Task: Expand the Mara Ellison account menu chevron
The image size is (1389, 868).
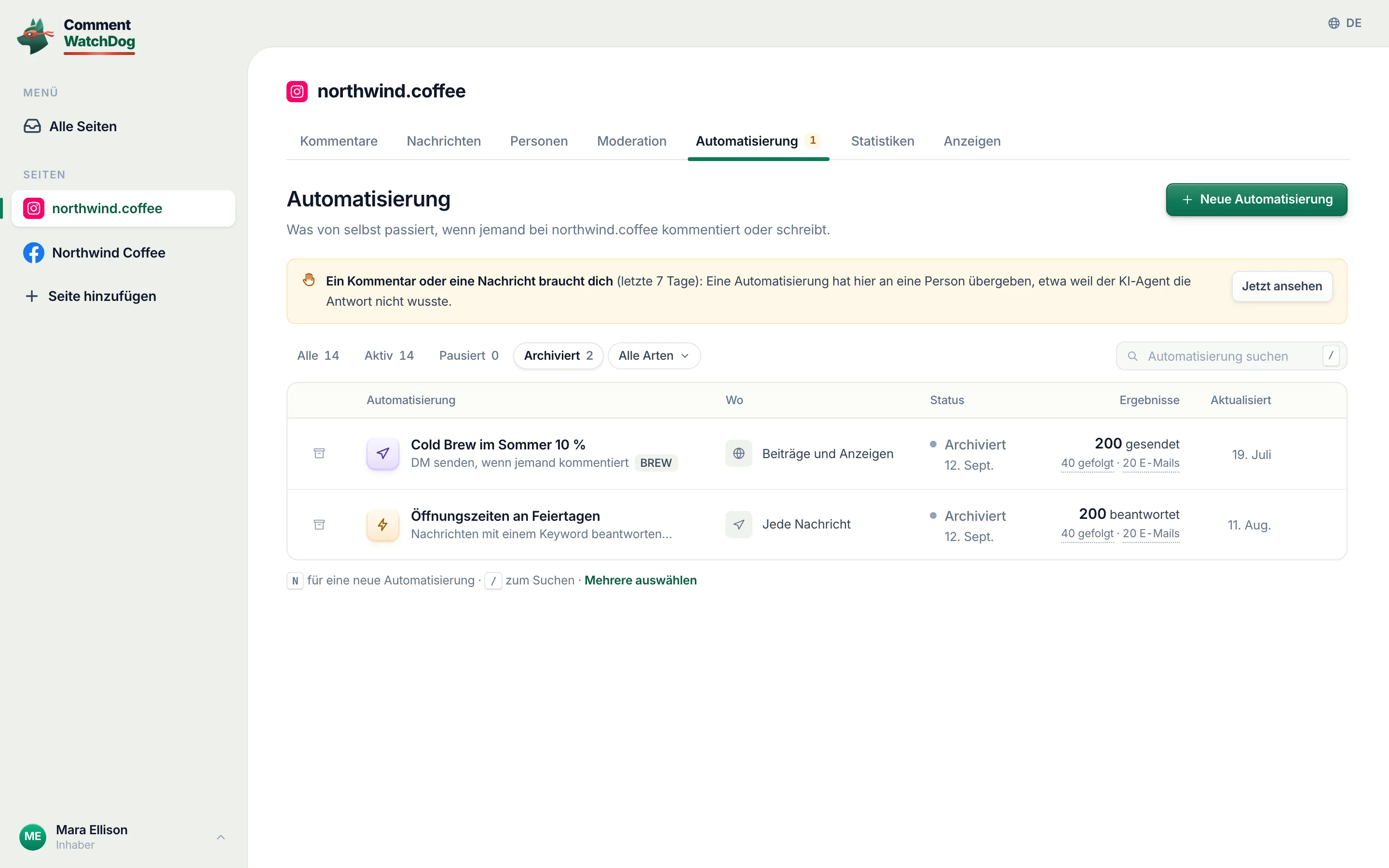Action: click(221, 837)
